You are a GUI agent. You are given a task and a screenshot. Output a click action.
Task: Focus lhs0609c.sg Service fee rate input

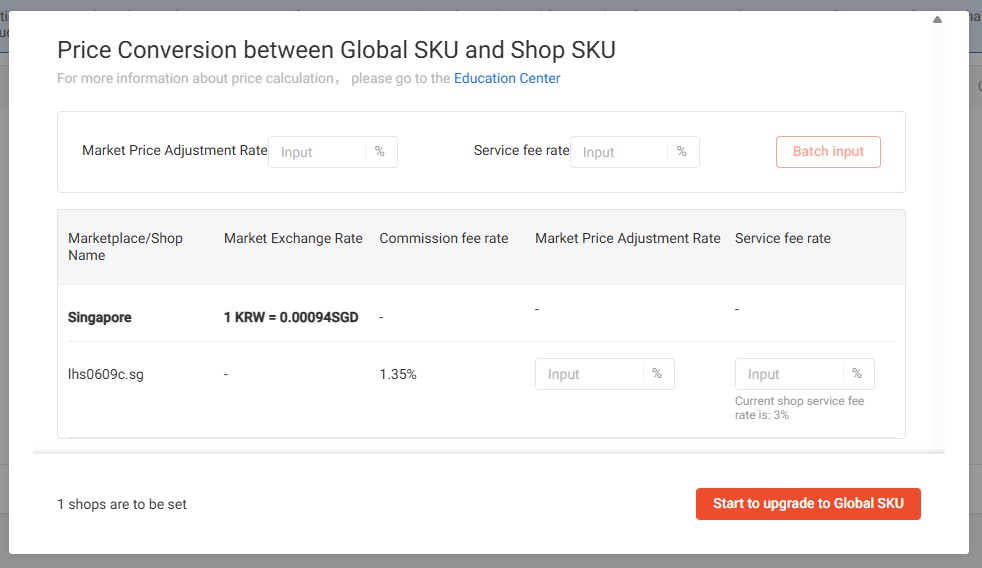coord(804,374)
